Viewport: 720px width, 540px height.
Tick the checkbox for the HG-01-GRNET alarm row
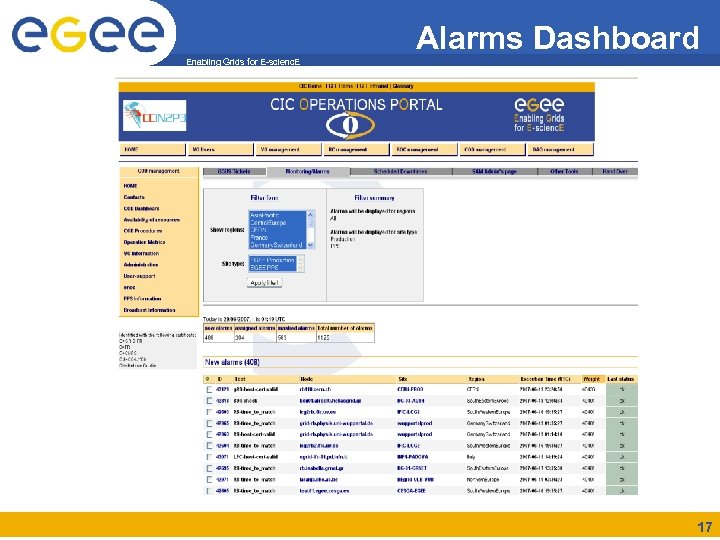(209, 469)
